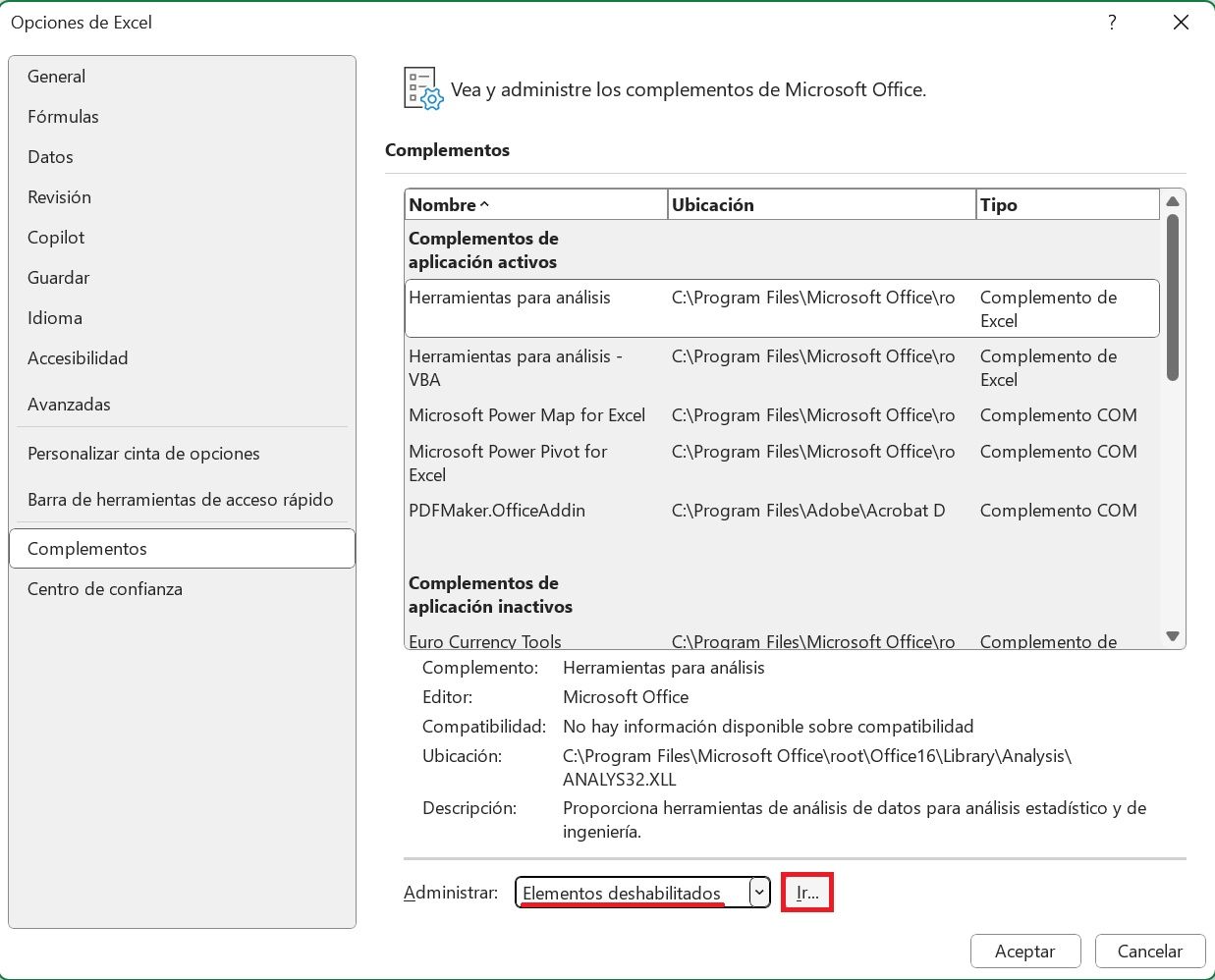Select the PDFMaker.OfficeAddin entry

[x=497, y=511]
